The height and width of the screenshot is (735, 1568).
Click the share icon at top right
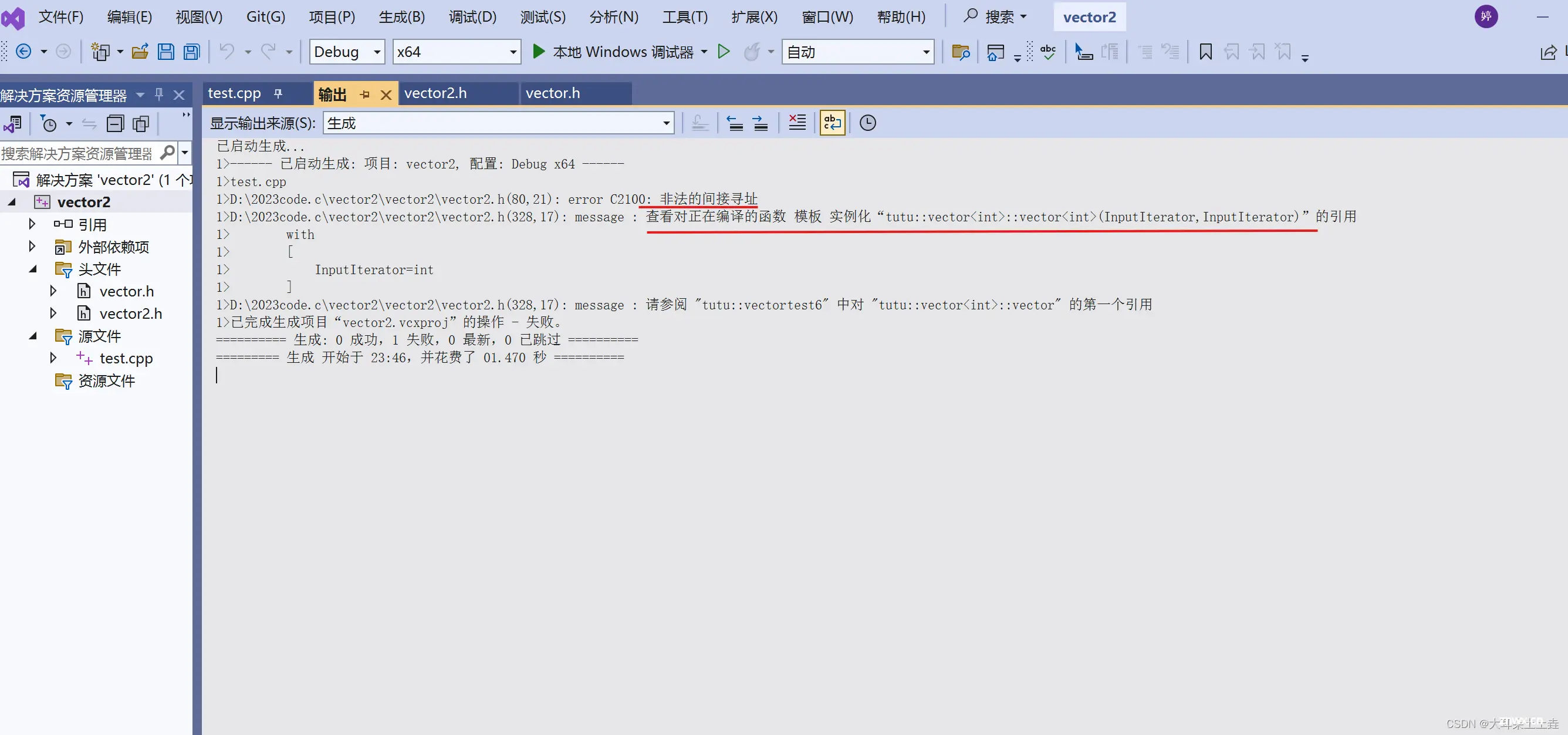pyautogui.click(x=1548, y=52)
